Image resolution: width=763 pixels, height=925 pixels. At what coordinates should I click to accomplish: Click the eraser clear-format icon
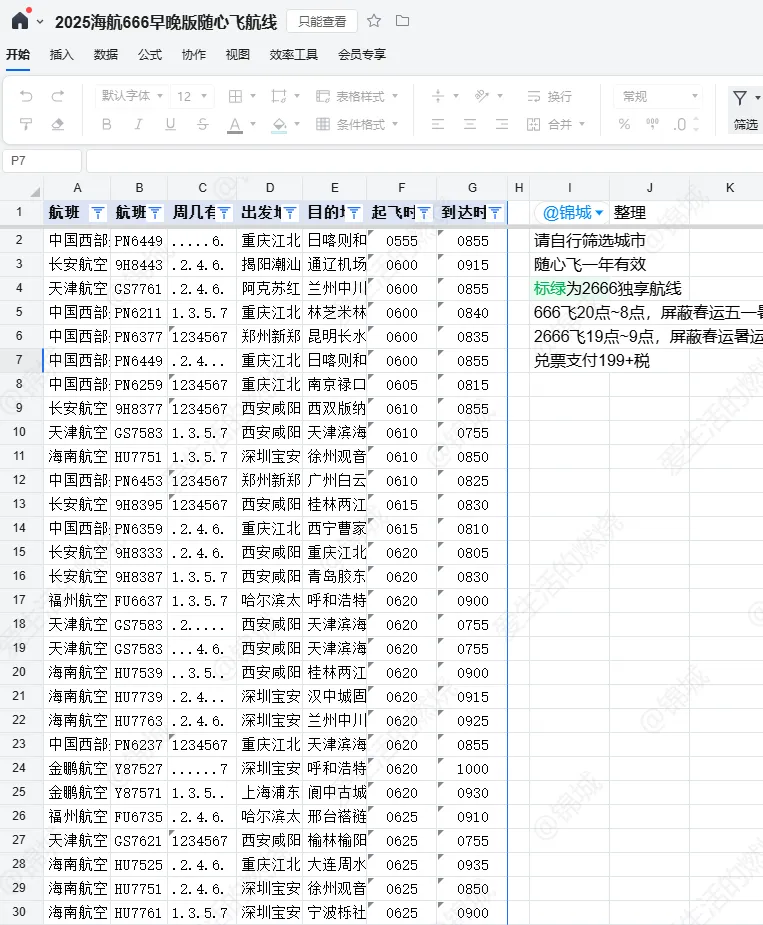[x=57, y=124]
